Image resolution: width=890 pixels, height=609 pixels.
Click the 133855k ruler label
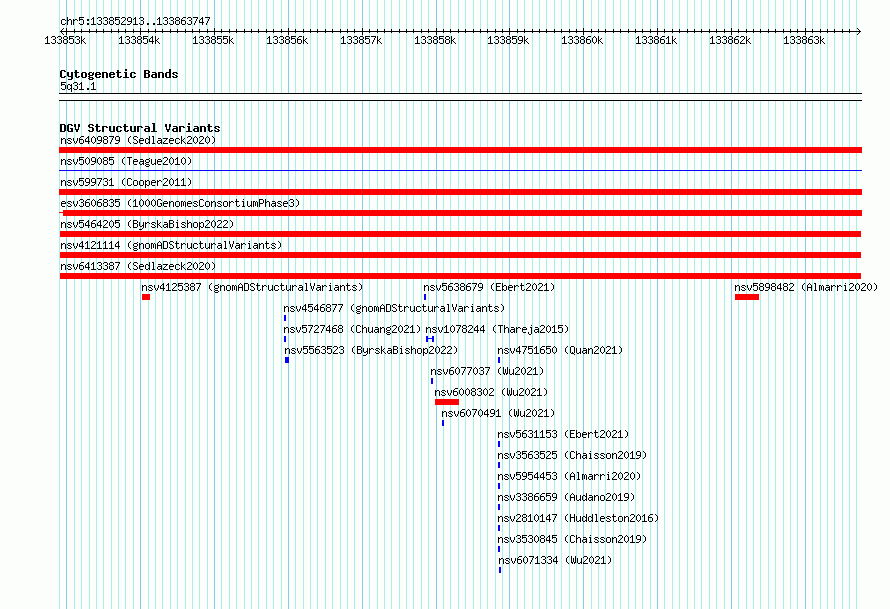tap(213, 40)
